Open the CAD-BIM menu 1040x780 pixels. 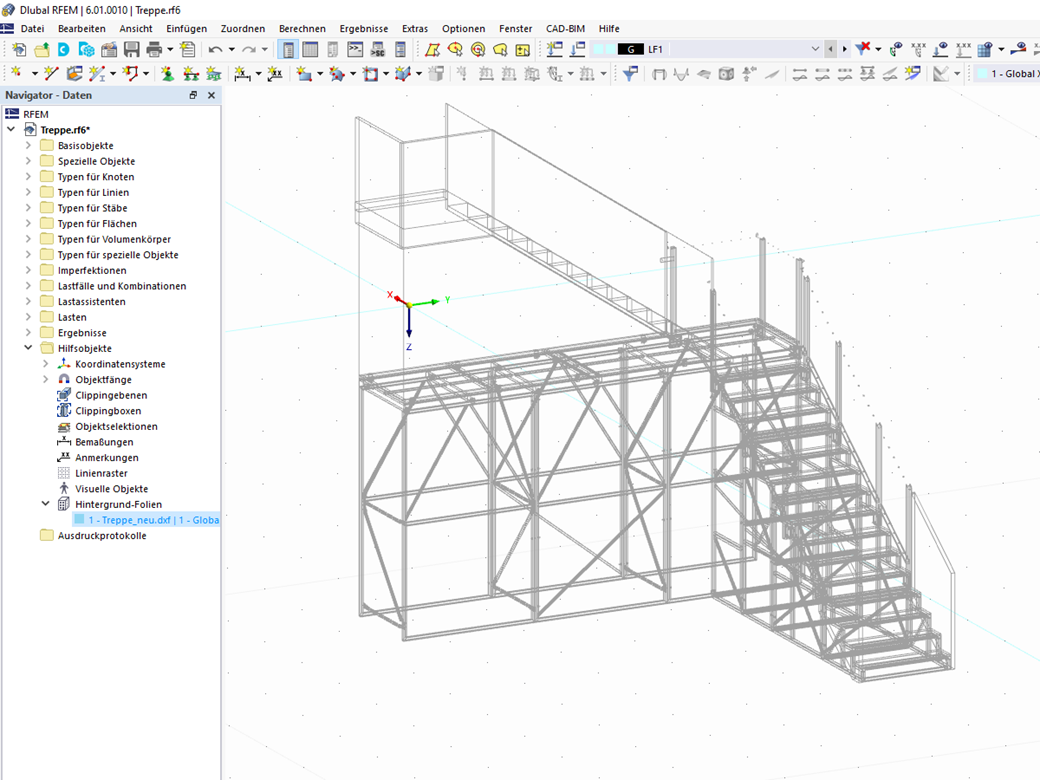tap(565, 29)
